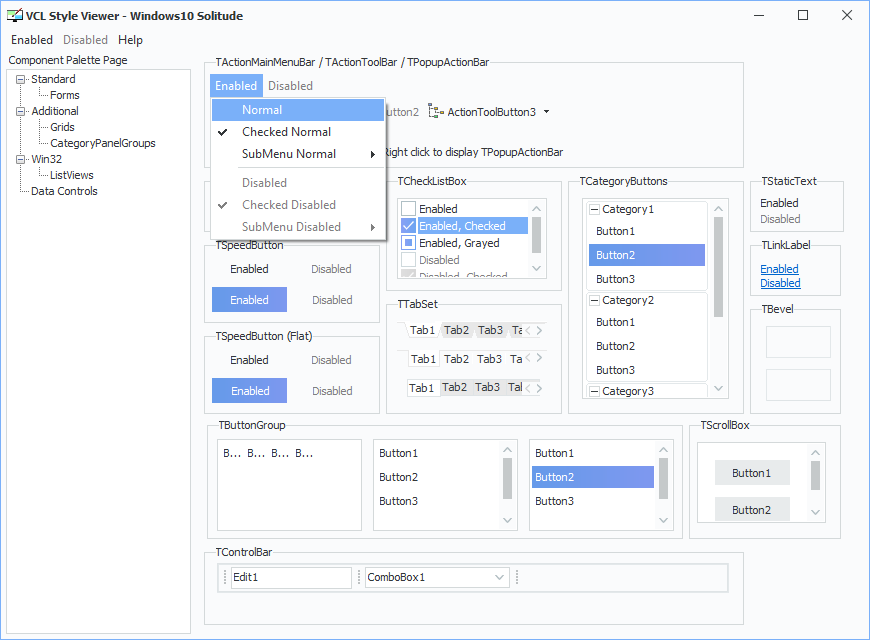Select the Normal popup menu item
Screen dimensions: 870x640
pyautogui.click(x=299, y=110)
